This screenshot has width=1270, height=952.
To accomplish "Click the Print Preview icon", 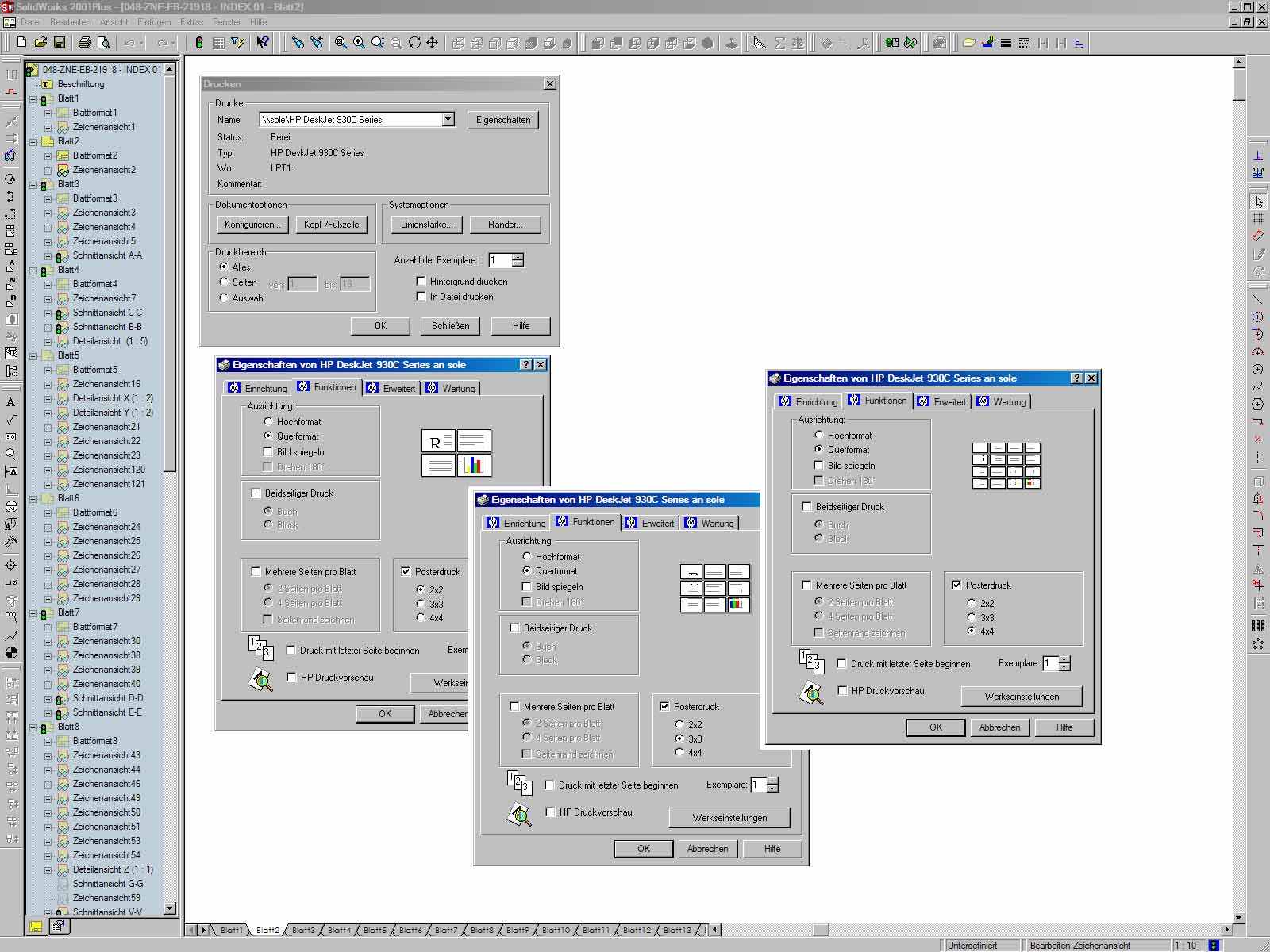I will click(103, 43).
